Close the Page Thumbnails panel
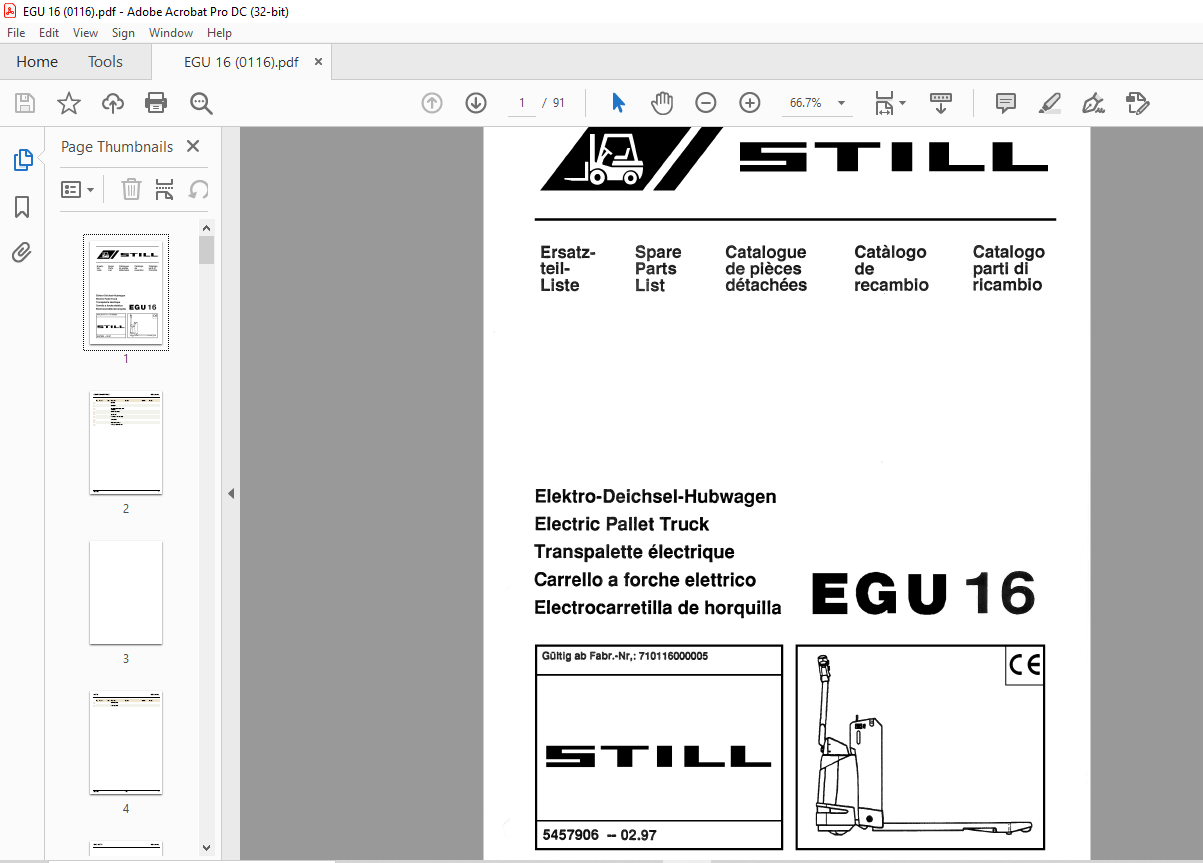 click(x=193, y=146)
